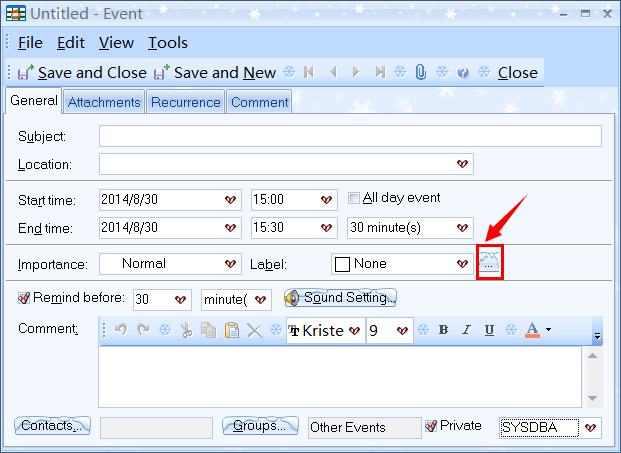The width and height of the screenshot is (621, 453).
Task: Click the Paste clipboard icon in comment toolbar
Action: click(x=231, y=331)
